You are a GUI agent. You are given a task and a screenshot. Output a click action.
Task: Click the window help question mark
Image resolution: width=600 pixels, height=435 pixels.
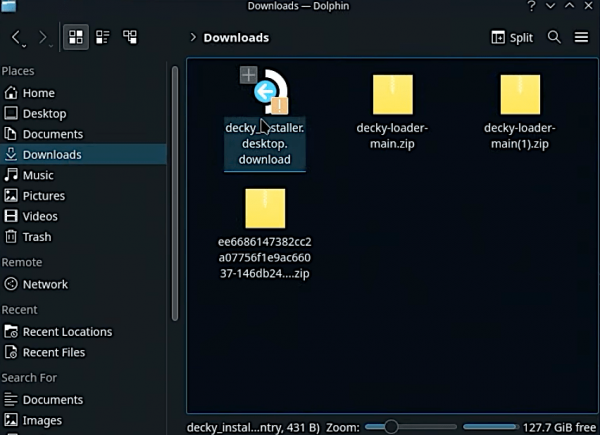[x=532, y=6]
